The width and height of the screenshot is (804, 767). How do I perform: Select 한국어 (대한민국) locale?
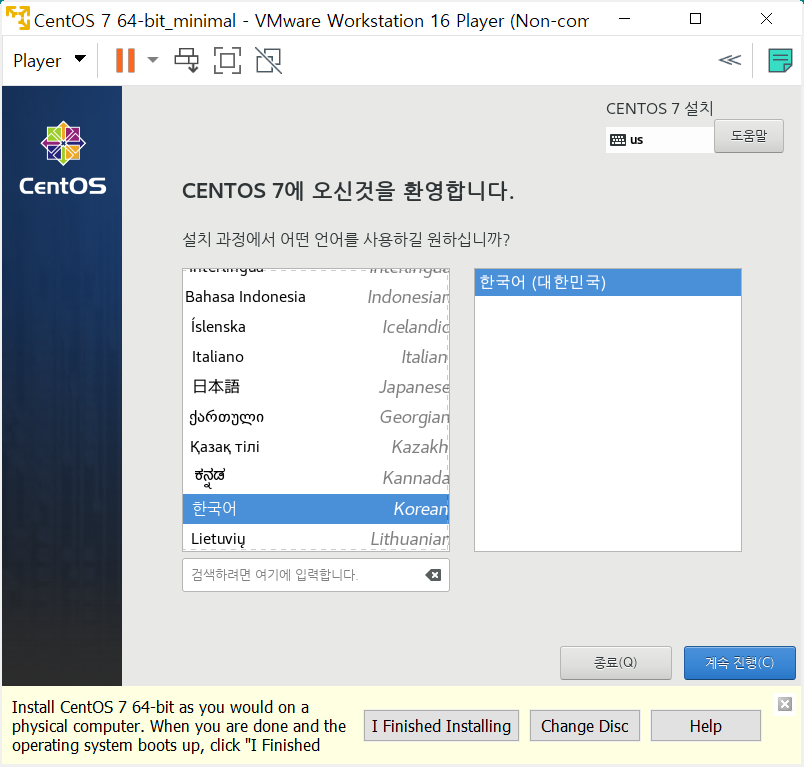pos(608,282)
